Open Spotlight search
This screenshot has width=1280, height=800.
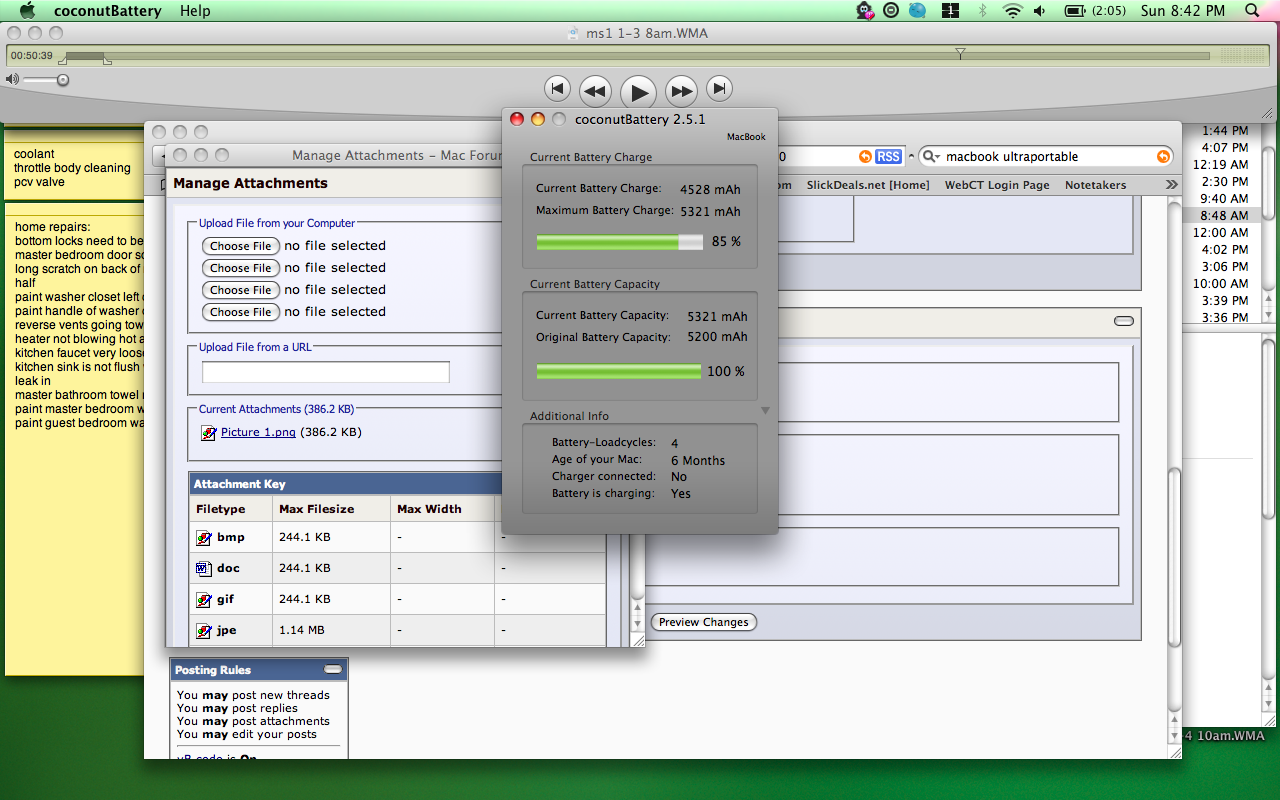pos(1252,11)
